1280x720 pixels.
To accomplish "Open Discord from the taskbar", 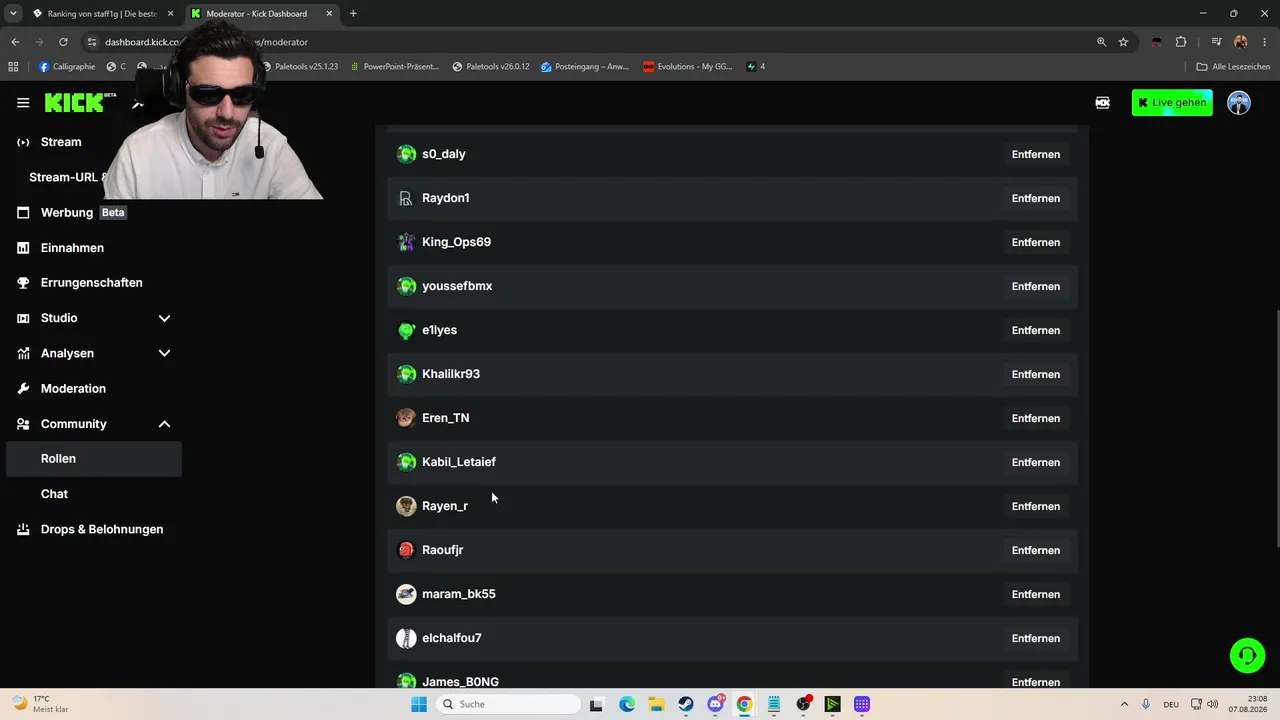I will [x=715, y=704].
